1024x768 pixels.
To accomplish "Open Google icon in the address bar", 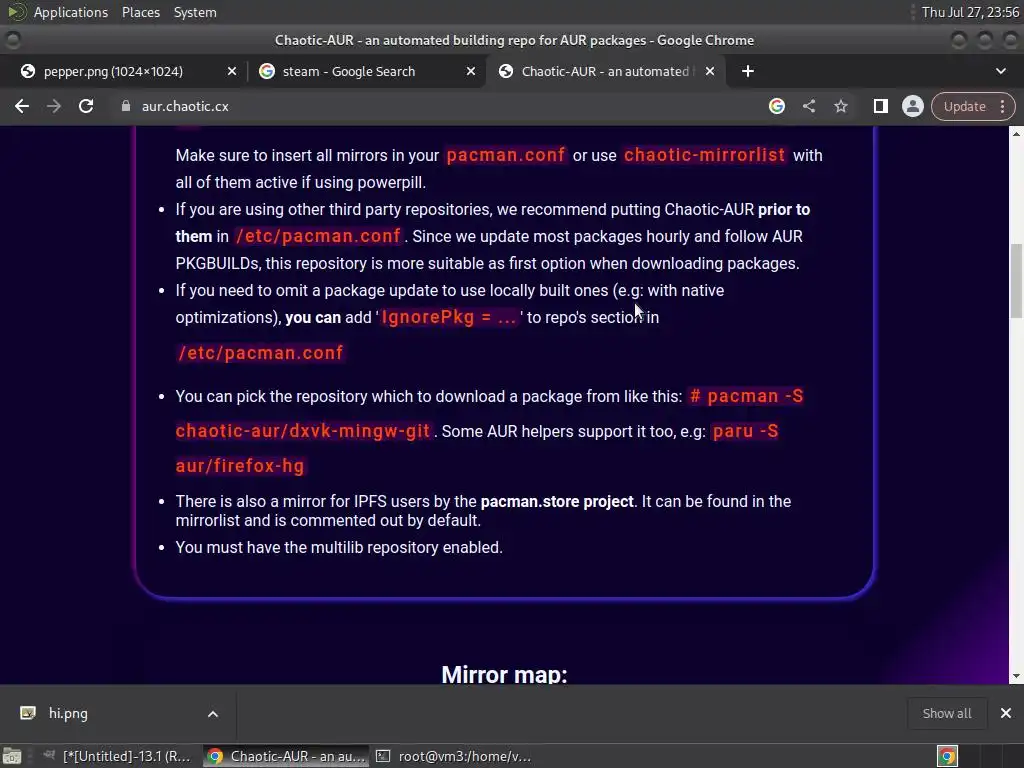I will pos(776,106).
